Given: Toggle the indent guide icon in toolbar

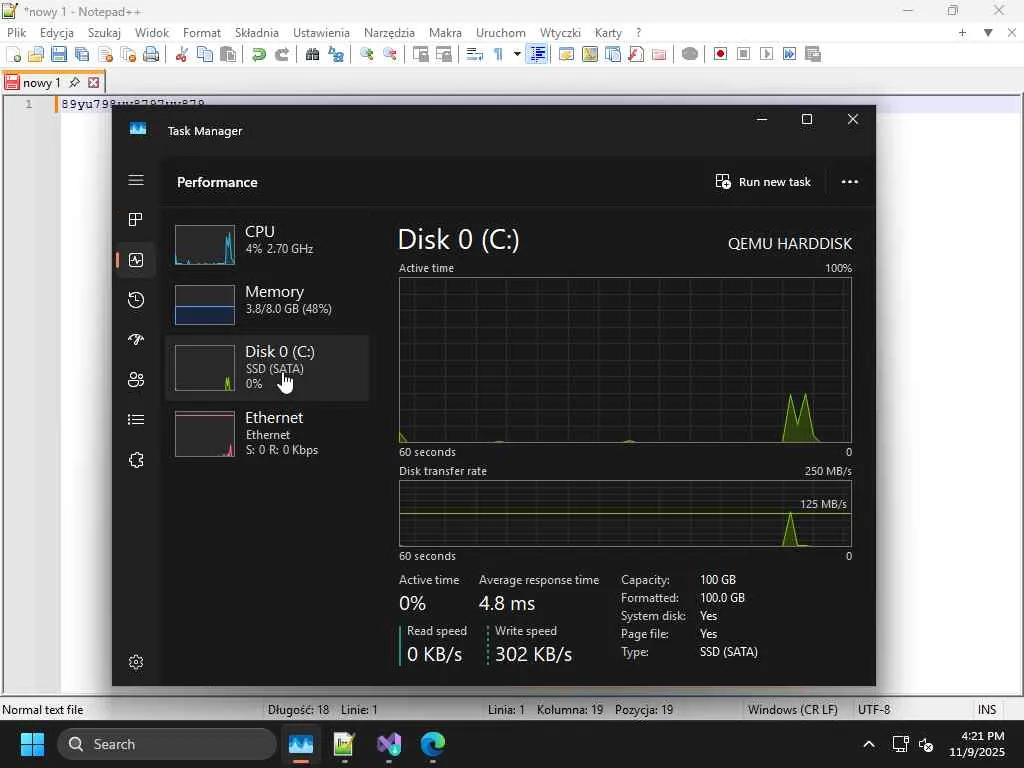Looking at the screenshot, I should [537, 54].
